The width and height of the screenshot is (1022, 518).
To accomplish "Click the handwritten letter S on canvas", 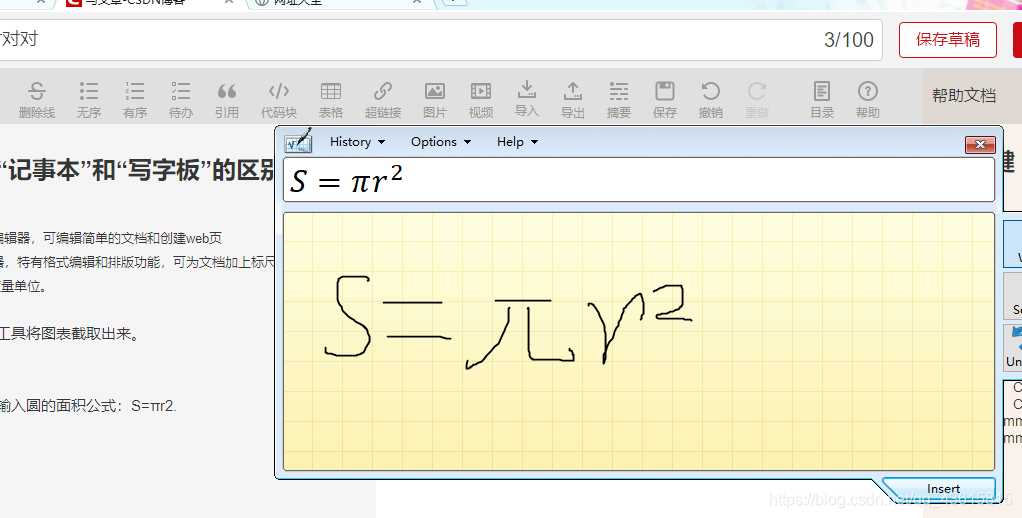I will point(348,317).
